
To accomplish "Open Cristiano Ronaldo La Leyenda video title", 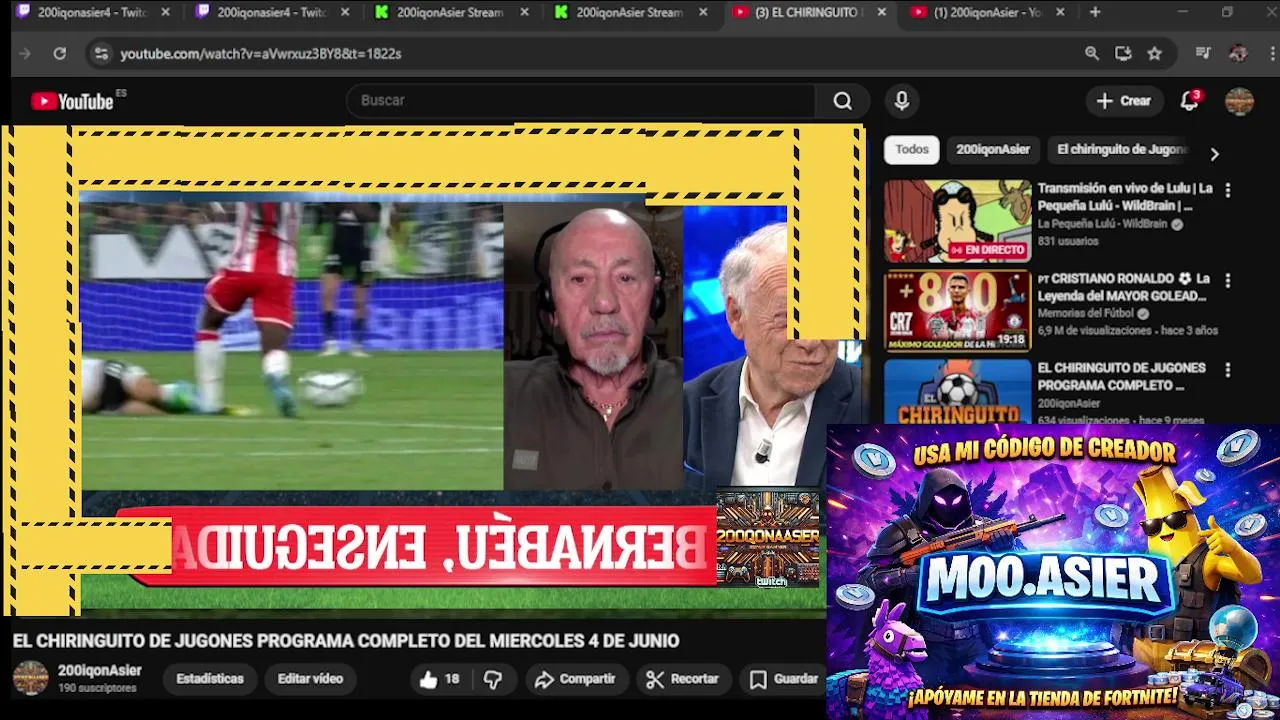I will (1124, 287).
